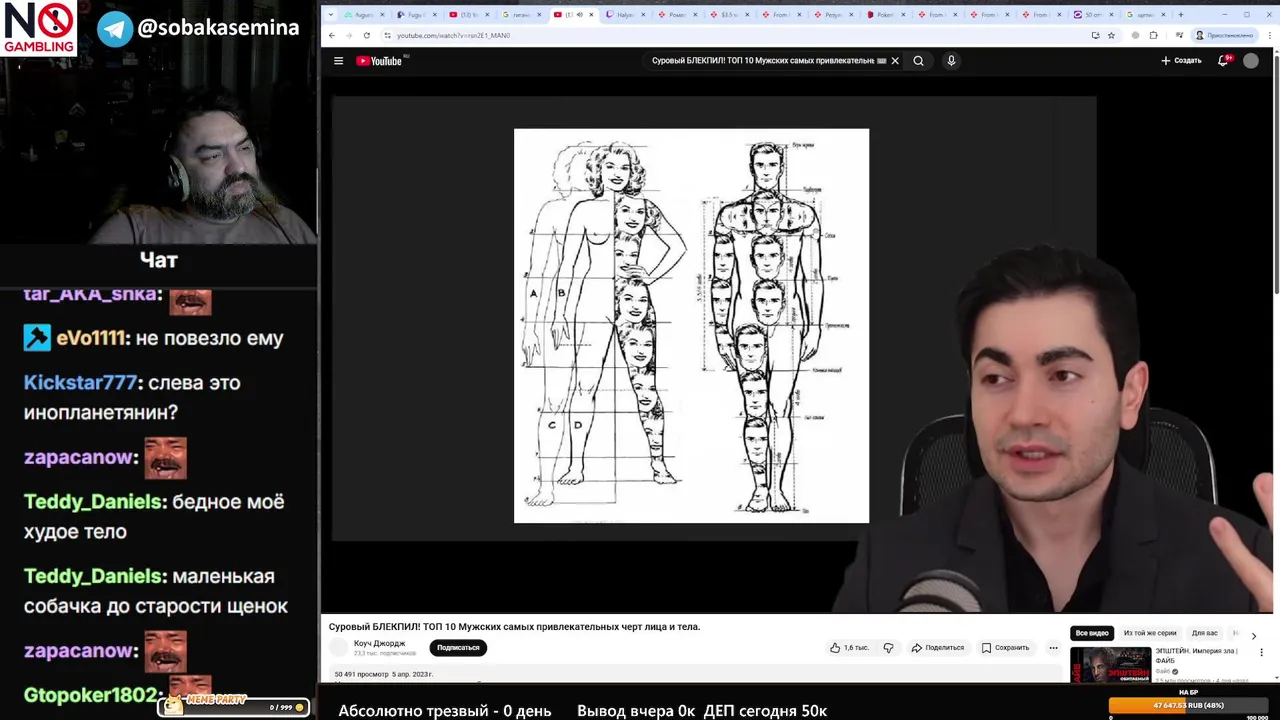Show next filter chips with arrow

pyautogui.click(x=1254, y=636)
